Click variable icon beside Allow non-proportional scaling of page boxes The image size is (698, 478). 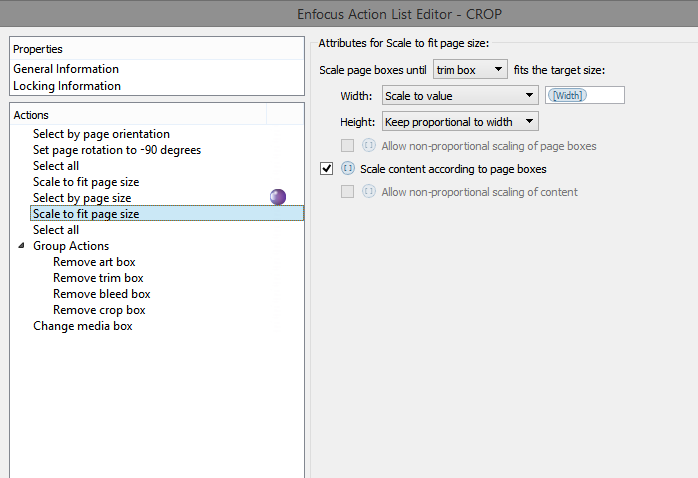369,145
